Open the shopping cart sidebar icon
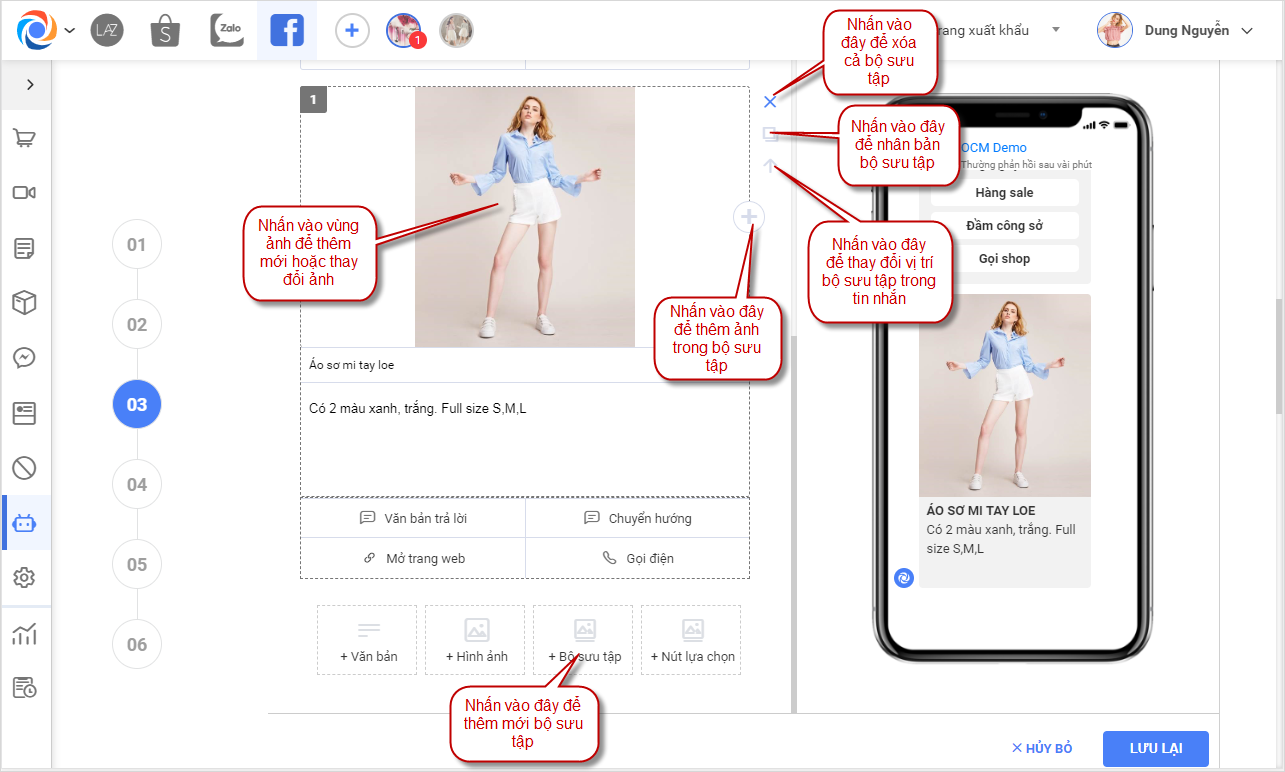The image size is (1285, 772). (x=25, y=138)
